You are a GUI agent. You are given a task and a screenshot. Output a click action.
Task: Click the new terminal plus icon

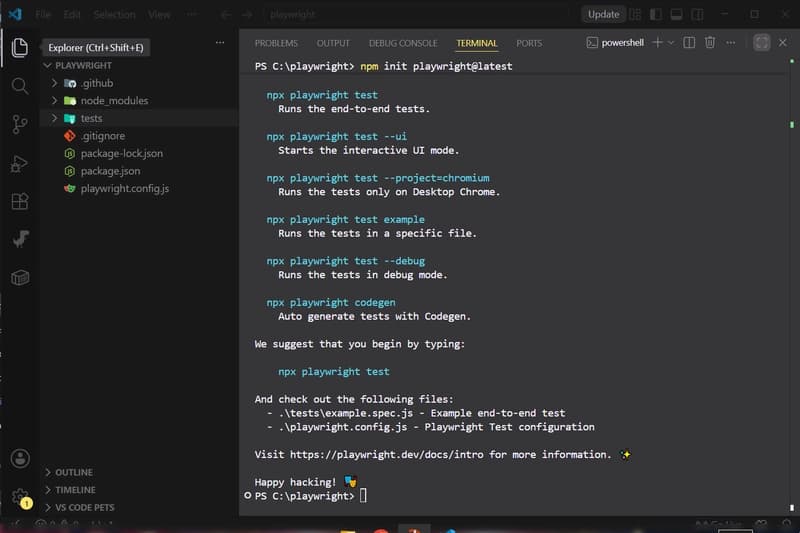click(657, 43)
